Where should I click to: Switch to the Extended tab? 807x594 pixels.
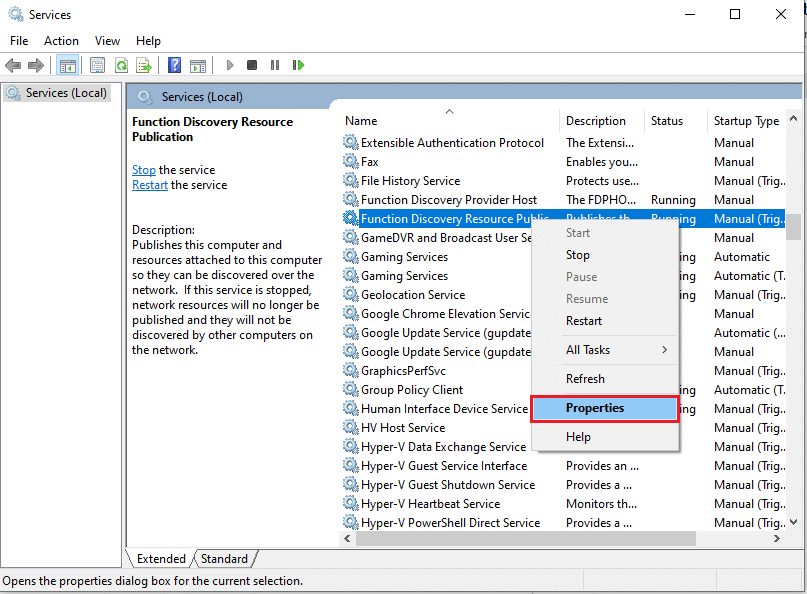[x=159, y=558]
